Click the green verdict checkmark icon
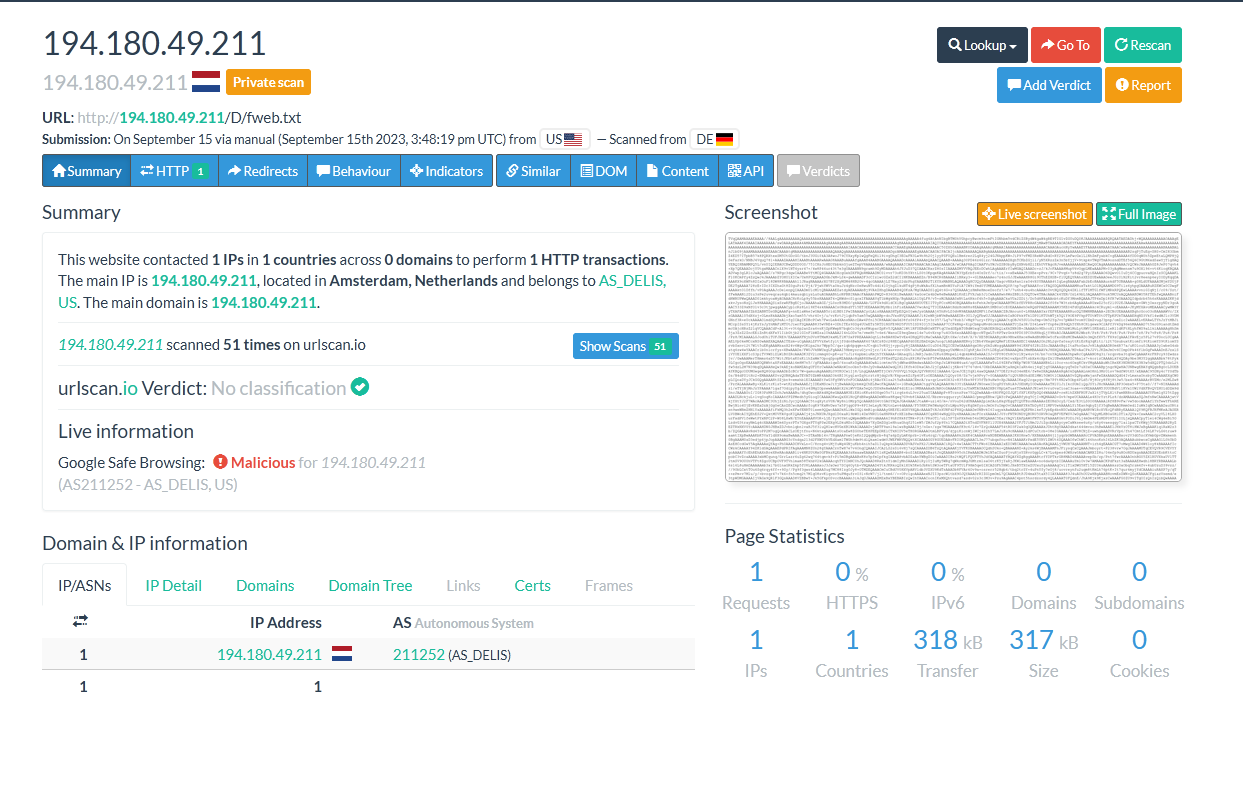The height and width of the screenshot is (809, 1243). point(360,387)
